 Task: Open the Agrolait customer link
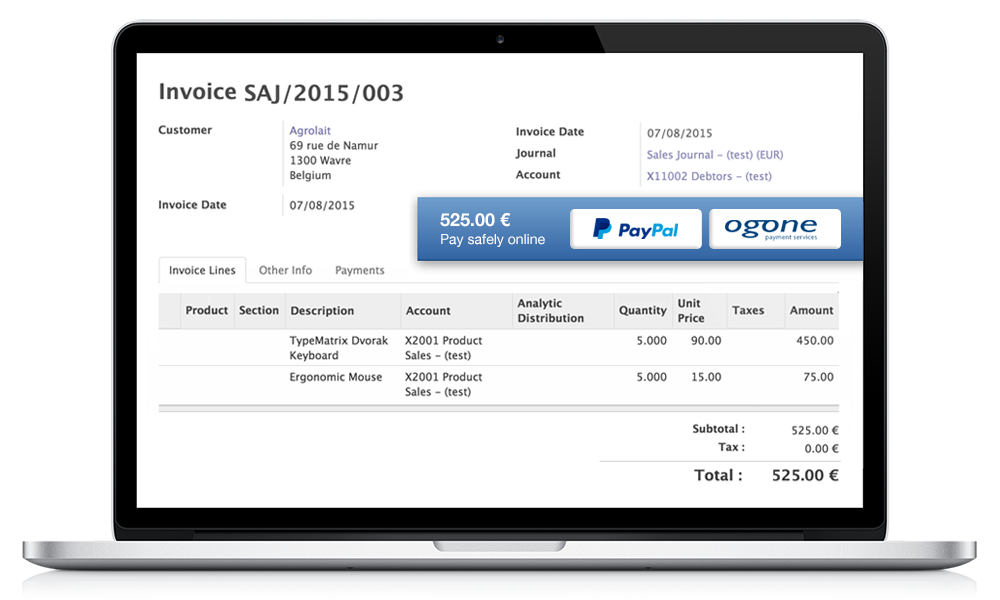coord(310,131)
